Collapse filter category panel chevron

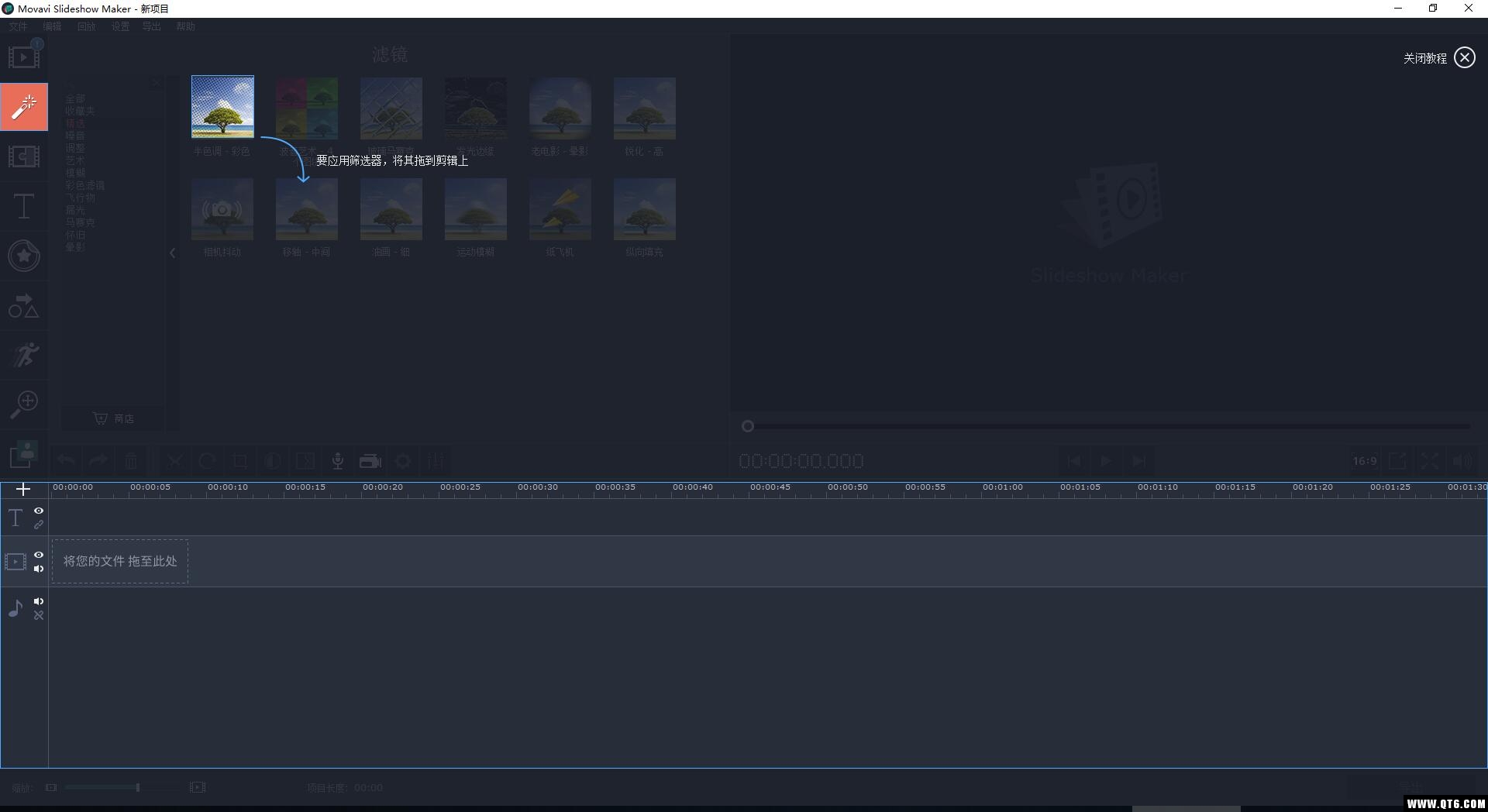[172, 253]
